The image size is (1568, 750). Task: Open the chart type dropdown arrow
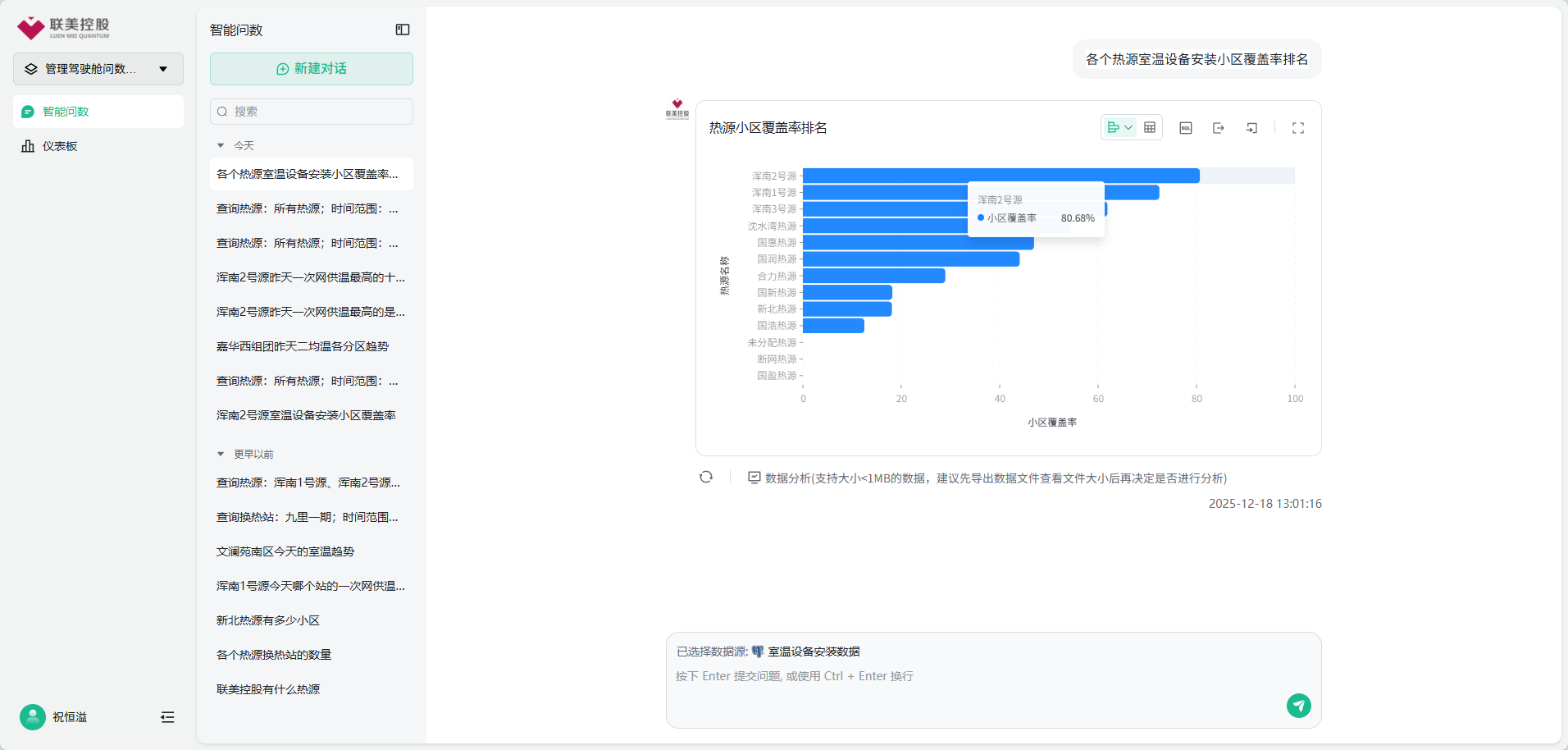pyautogui.click(x=1128, y=128)
